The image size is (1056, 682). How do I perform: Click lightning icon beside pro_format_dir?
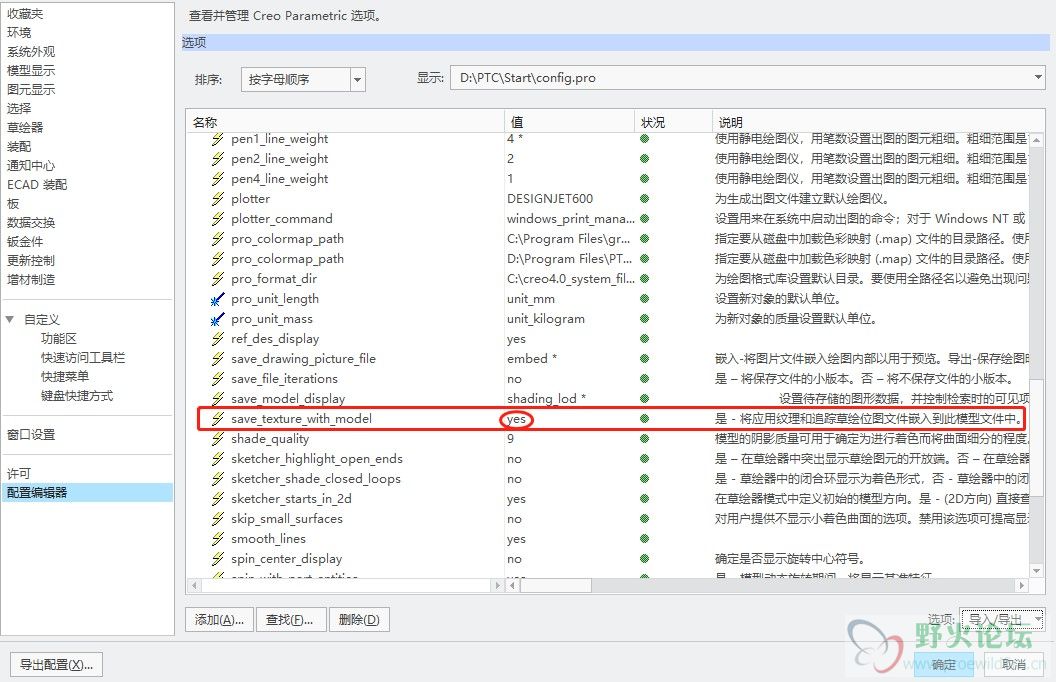(218, 279)
